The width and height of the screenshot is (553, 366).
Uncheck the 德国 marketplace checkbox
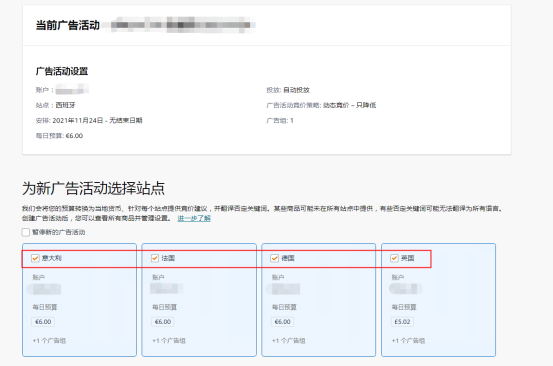[274, 258]
